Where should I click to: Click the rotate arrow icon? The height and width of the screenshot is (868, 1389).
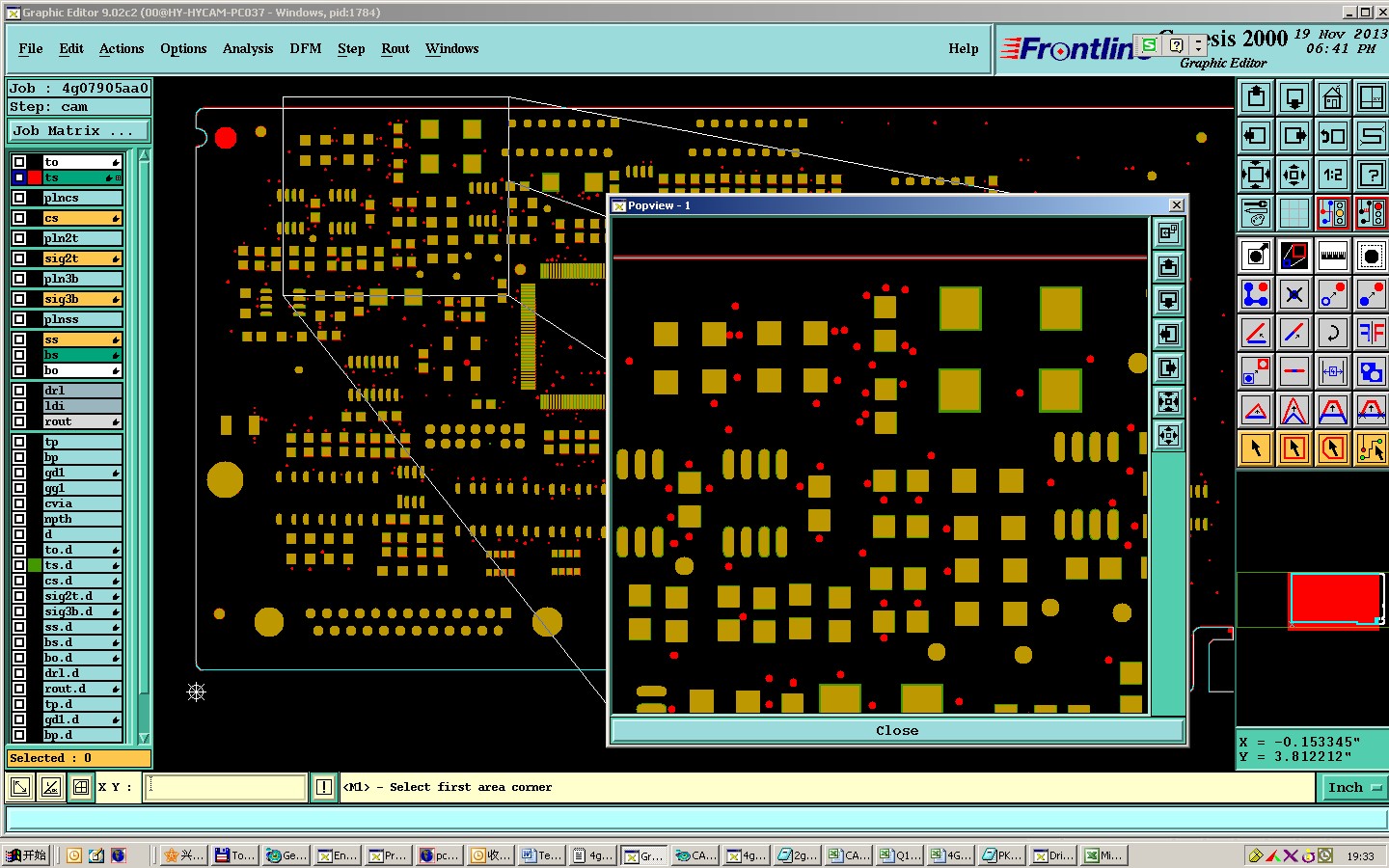(1333, 333)
